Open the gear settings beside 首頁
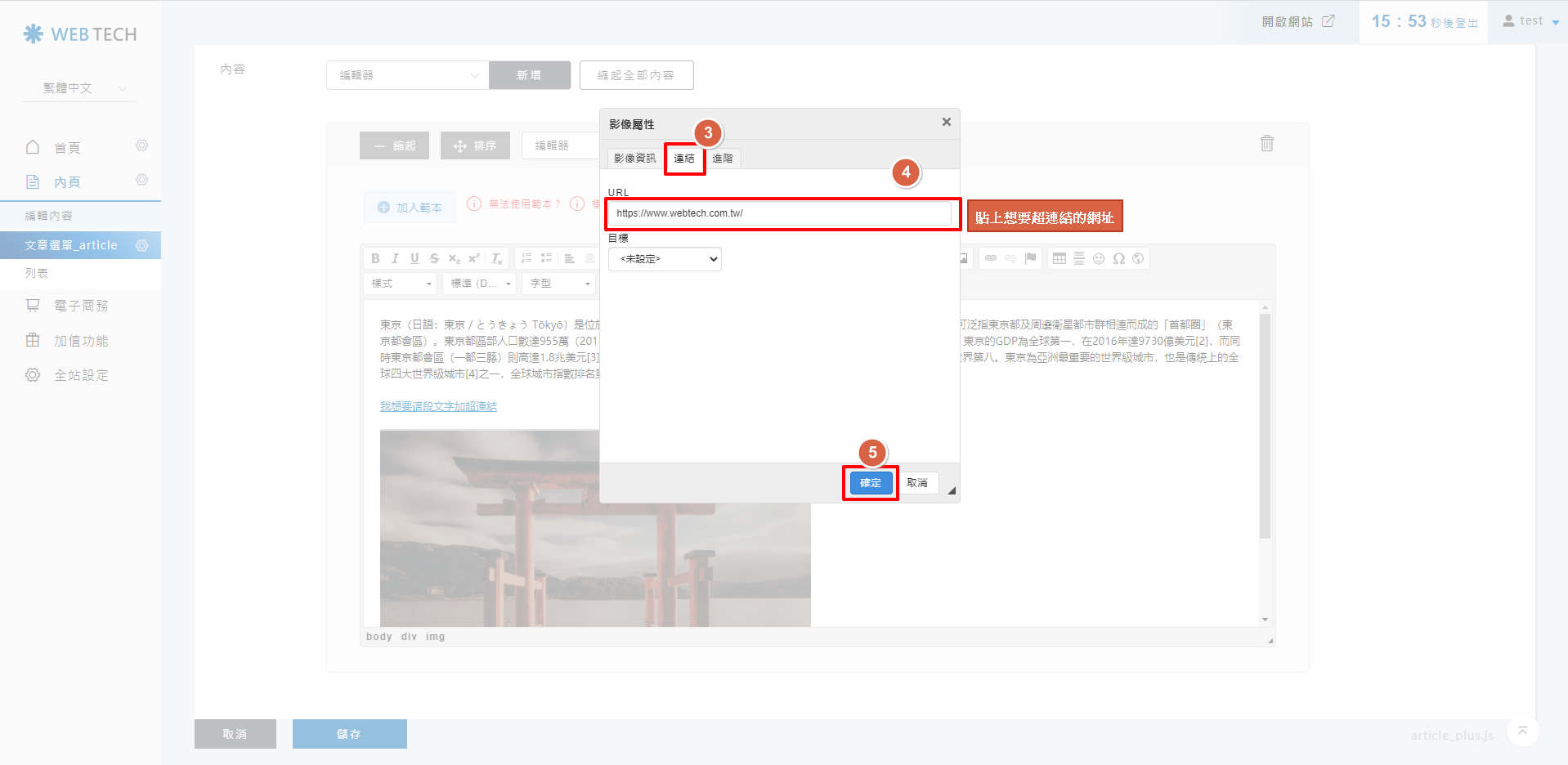 [x=141, y=146]
